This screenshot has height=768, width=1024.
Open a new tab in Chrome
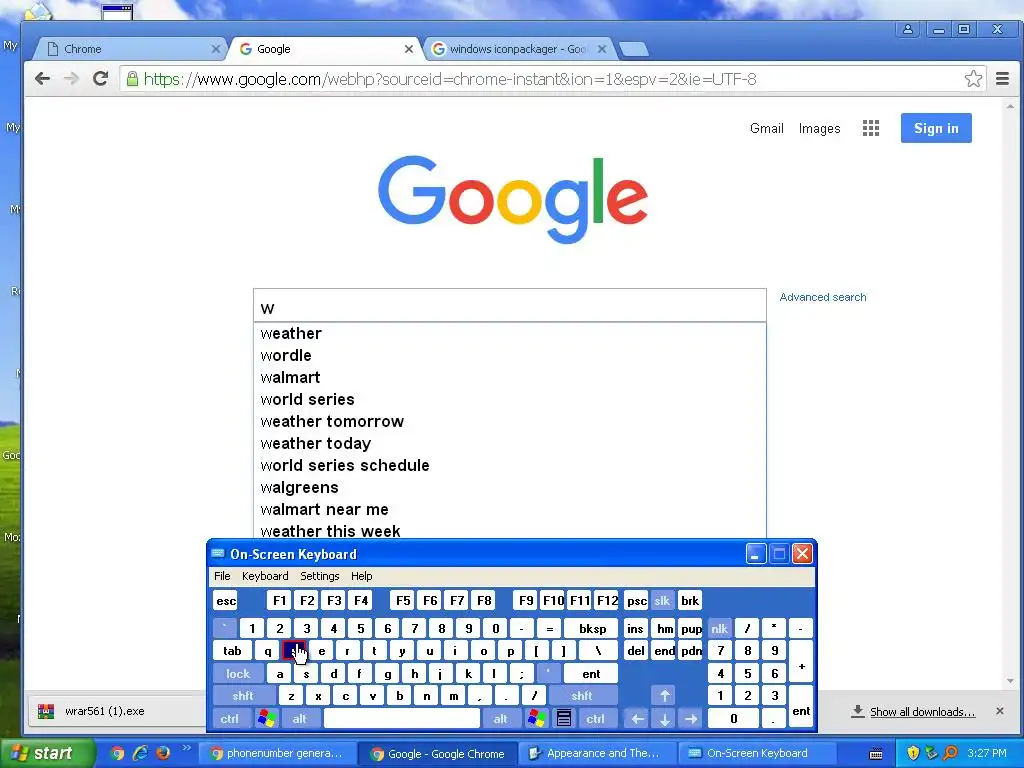click(x=633, y=49)
